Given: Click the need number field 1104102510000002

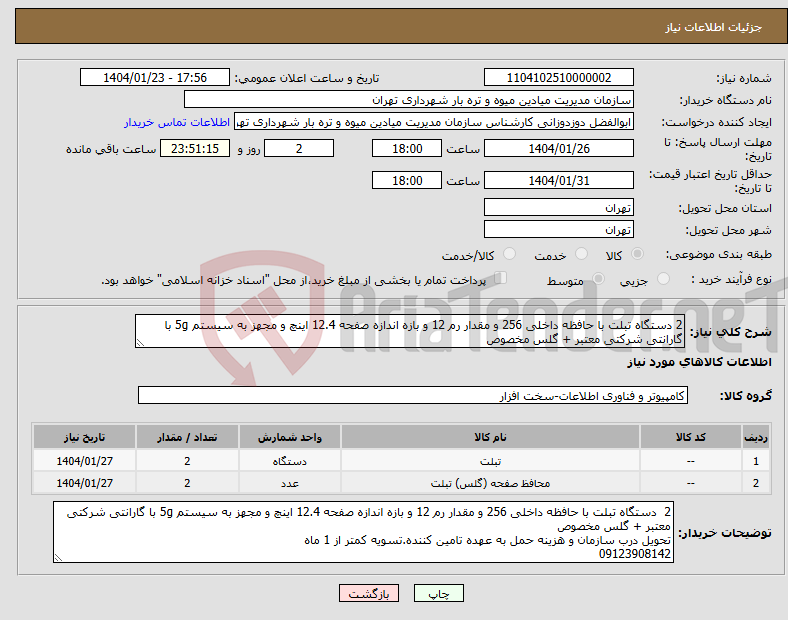Looking at the screenshot, I should point(558,78).
